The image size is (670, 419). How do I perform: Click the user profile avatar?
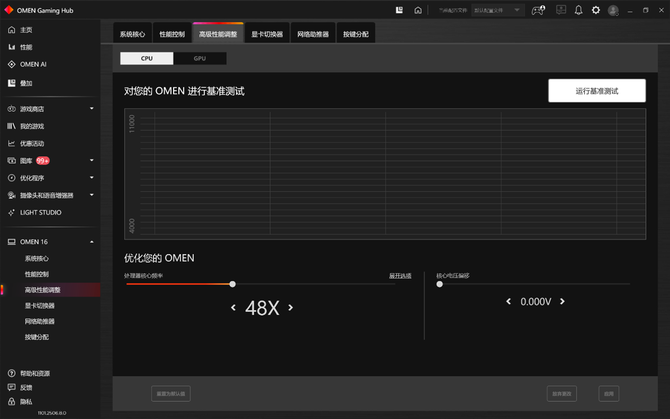[613, 10]
